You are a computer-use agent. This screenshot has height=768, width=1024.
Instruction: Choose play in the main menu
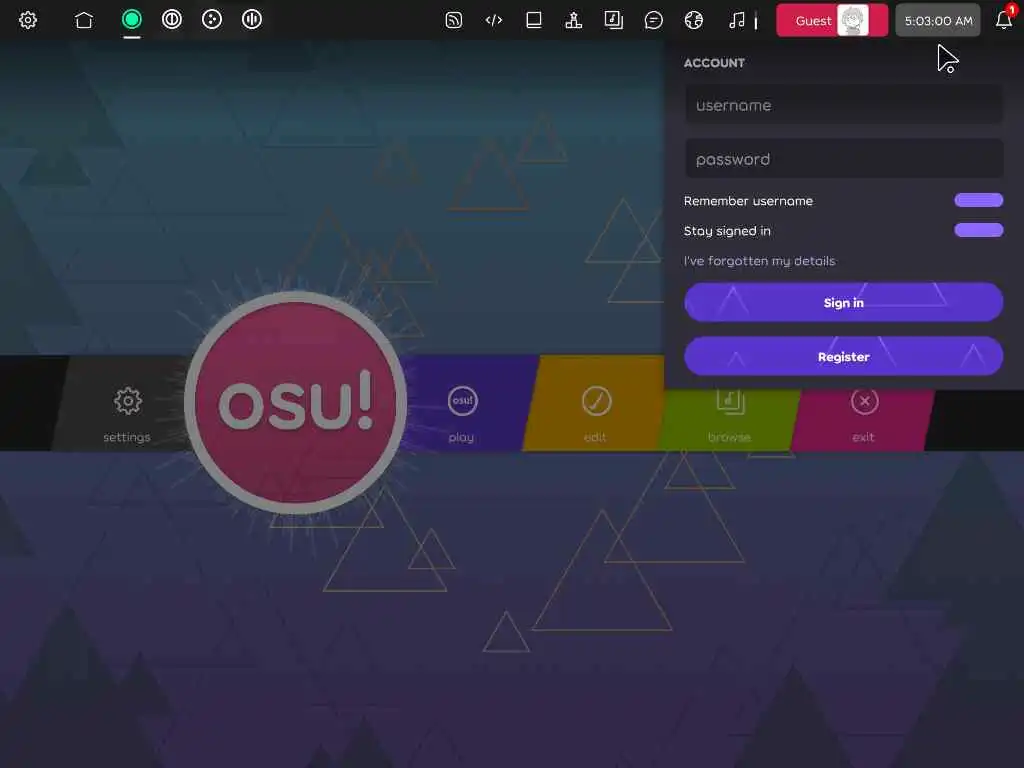(x=462, y=413)
